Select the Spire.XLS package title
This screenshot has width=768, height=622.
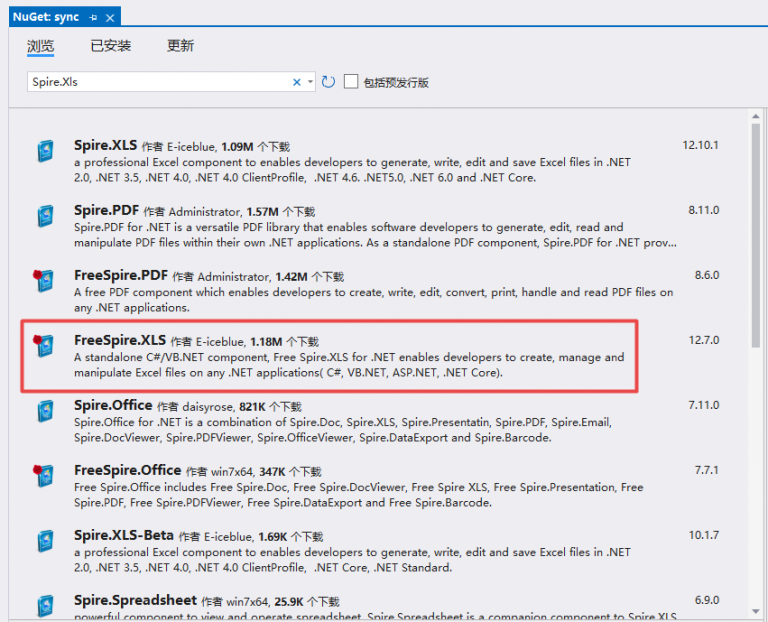pos(105,145)
